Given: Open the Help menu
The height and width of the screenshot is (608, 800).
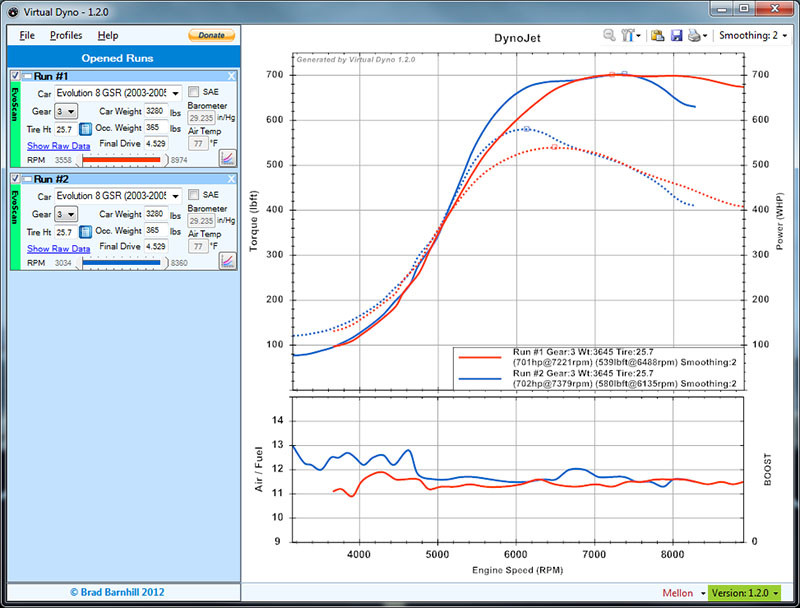Looking at the screenshot, I should click(108, 35).
